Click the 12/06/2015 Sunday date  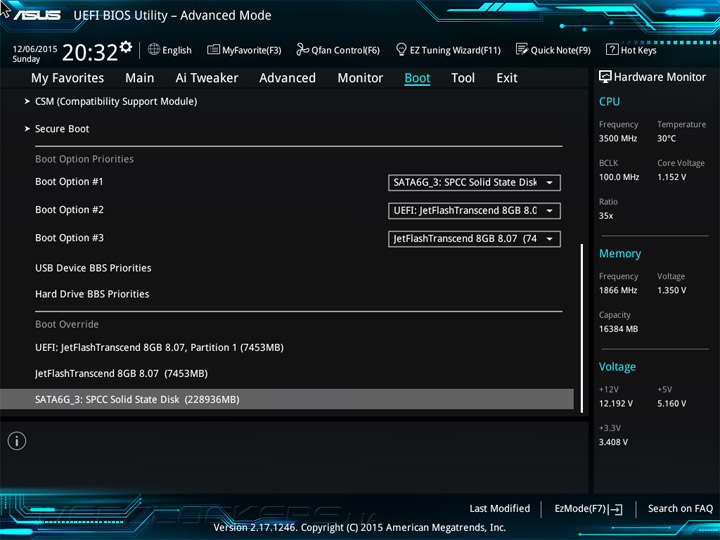click(x=34, y=54)
